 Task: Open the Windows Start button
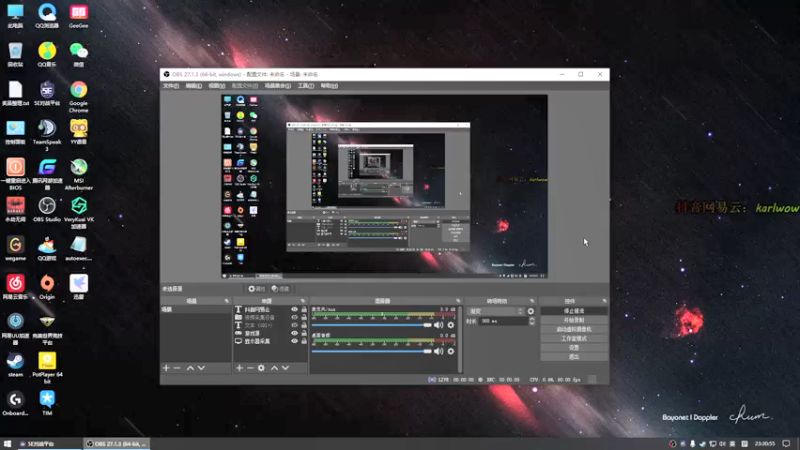pos(7,444)
